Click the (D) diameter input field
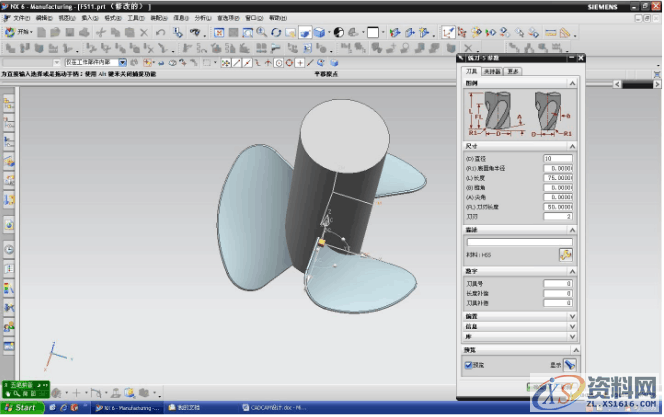Screen dimensions: 664x417 [x=556, y=159]
